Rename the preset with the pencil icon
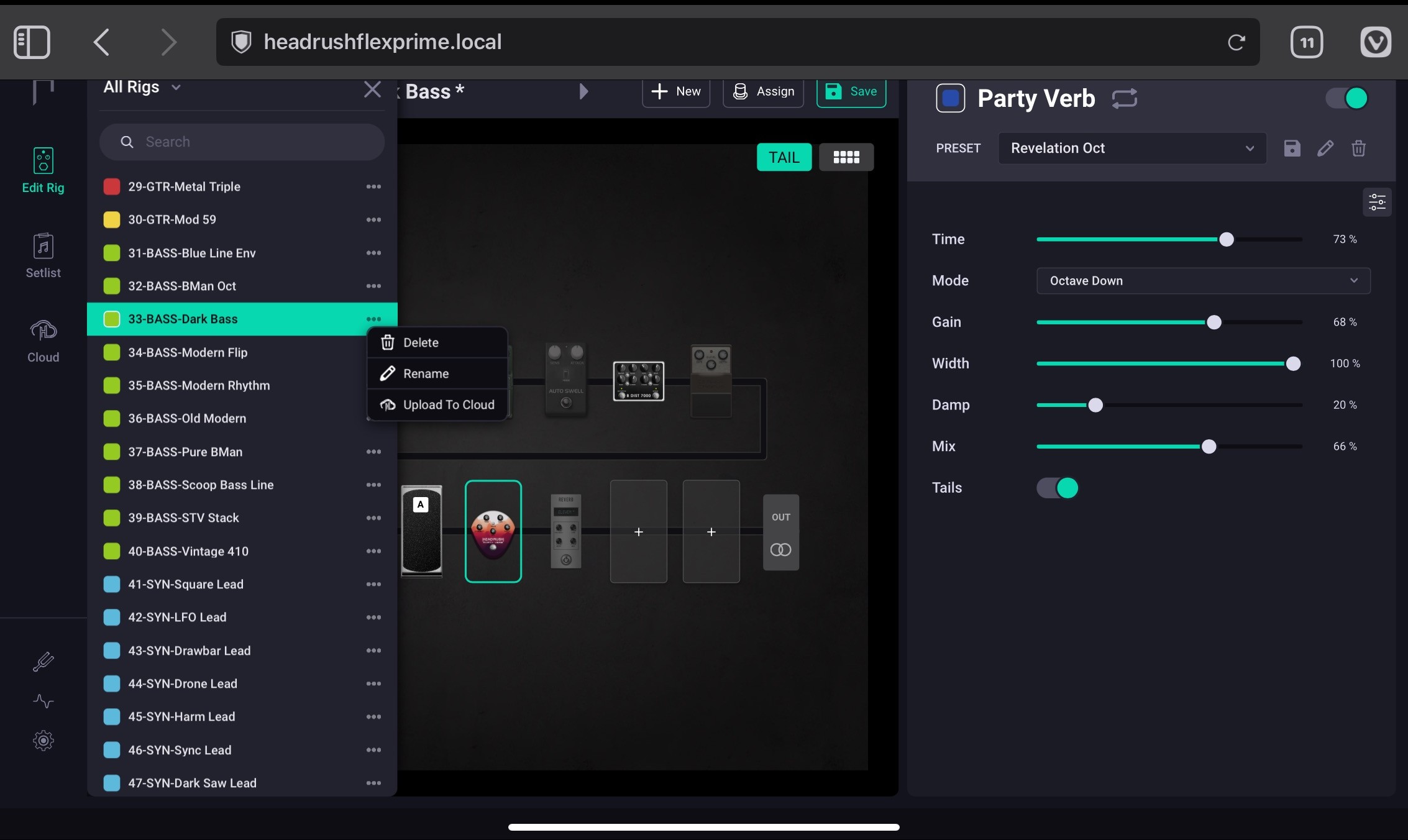Viewport: 1408px width, 840px height. point(1325,148)
